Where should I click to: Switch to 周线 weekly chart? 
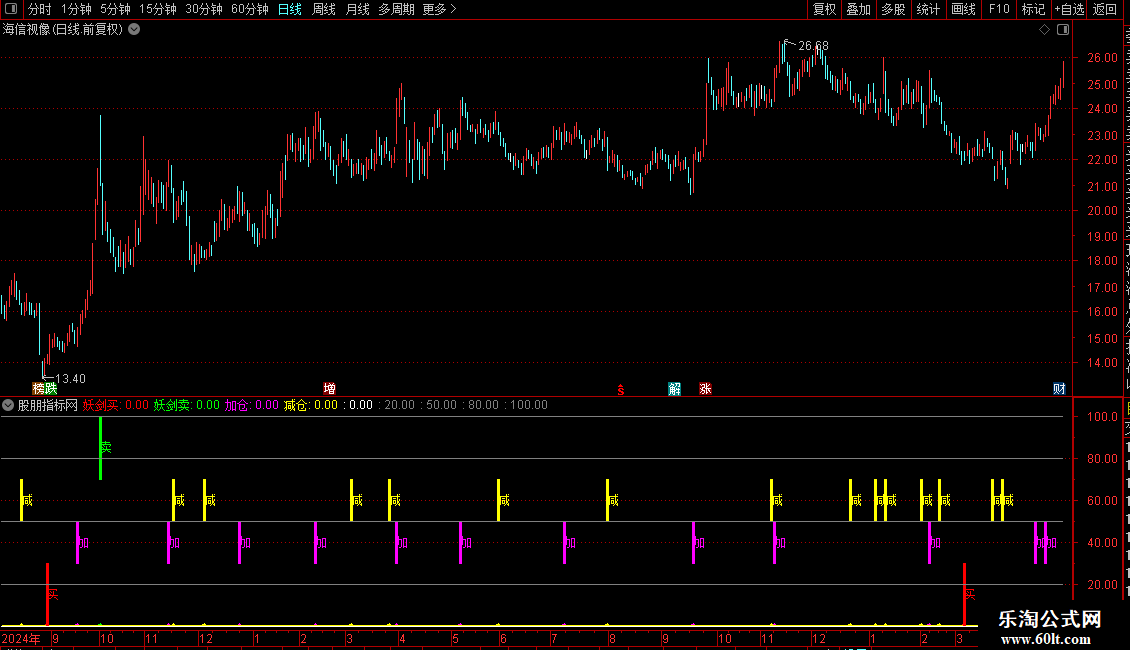coord(324,9)
